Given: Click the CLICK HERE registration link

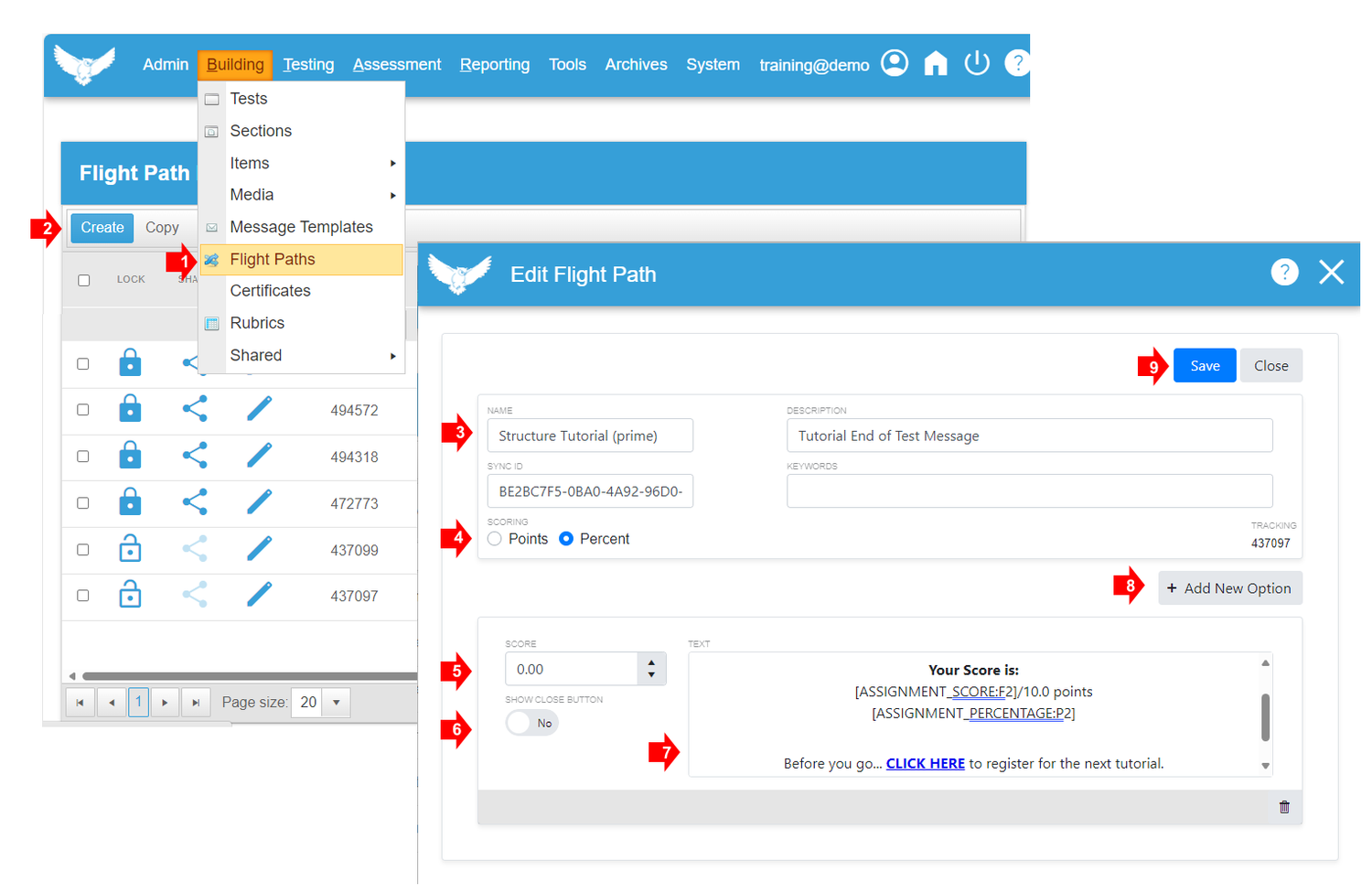Looking at the screenshot, I should (x=925, y=763).
